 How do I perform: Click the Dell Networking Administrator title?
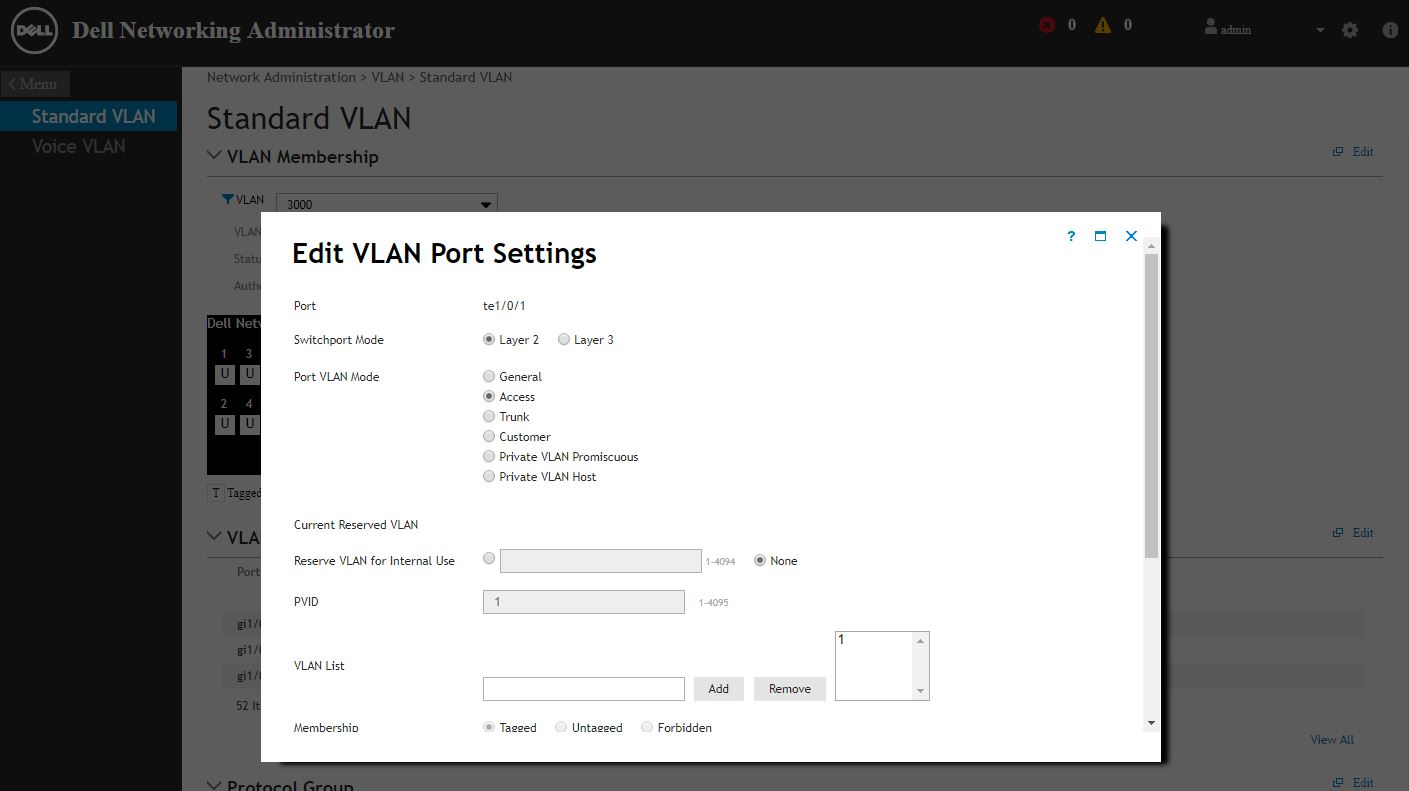[x=233, y=30]
